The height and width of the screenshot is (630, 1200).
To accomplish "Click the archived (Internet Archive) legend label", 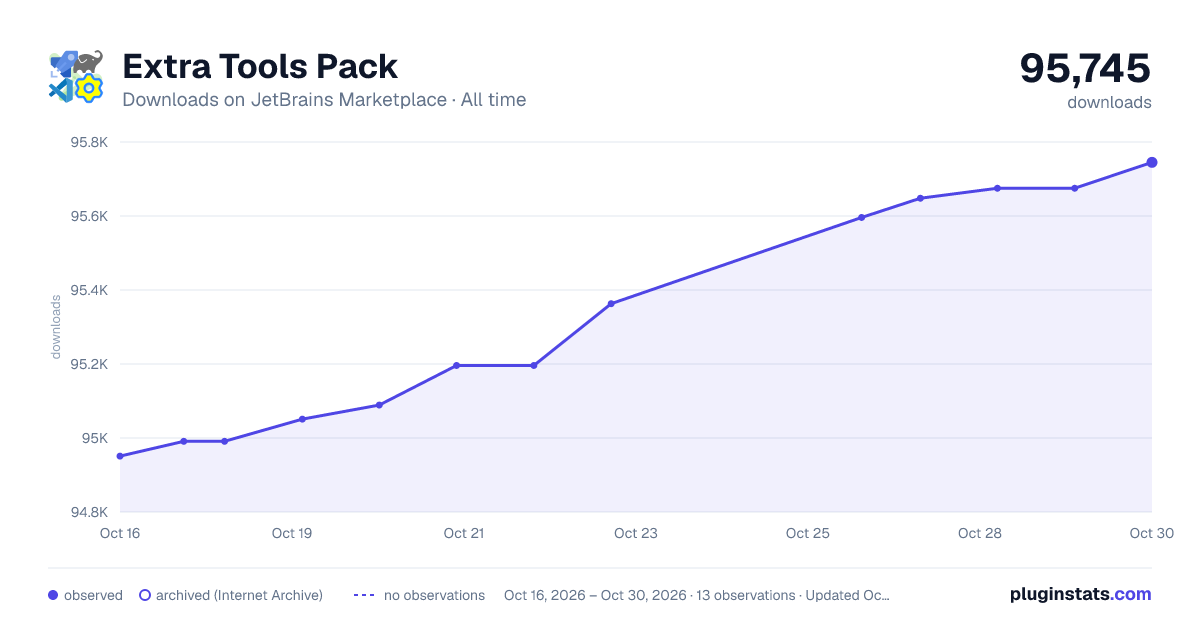I will point(239,595).
